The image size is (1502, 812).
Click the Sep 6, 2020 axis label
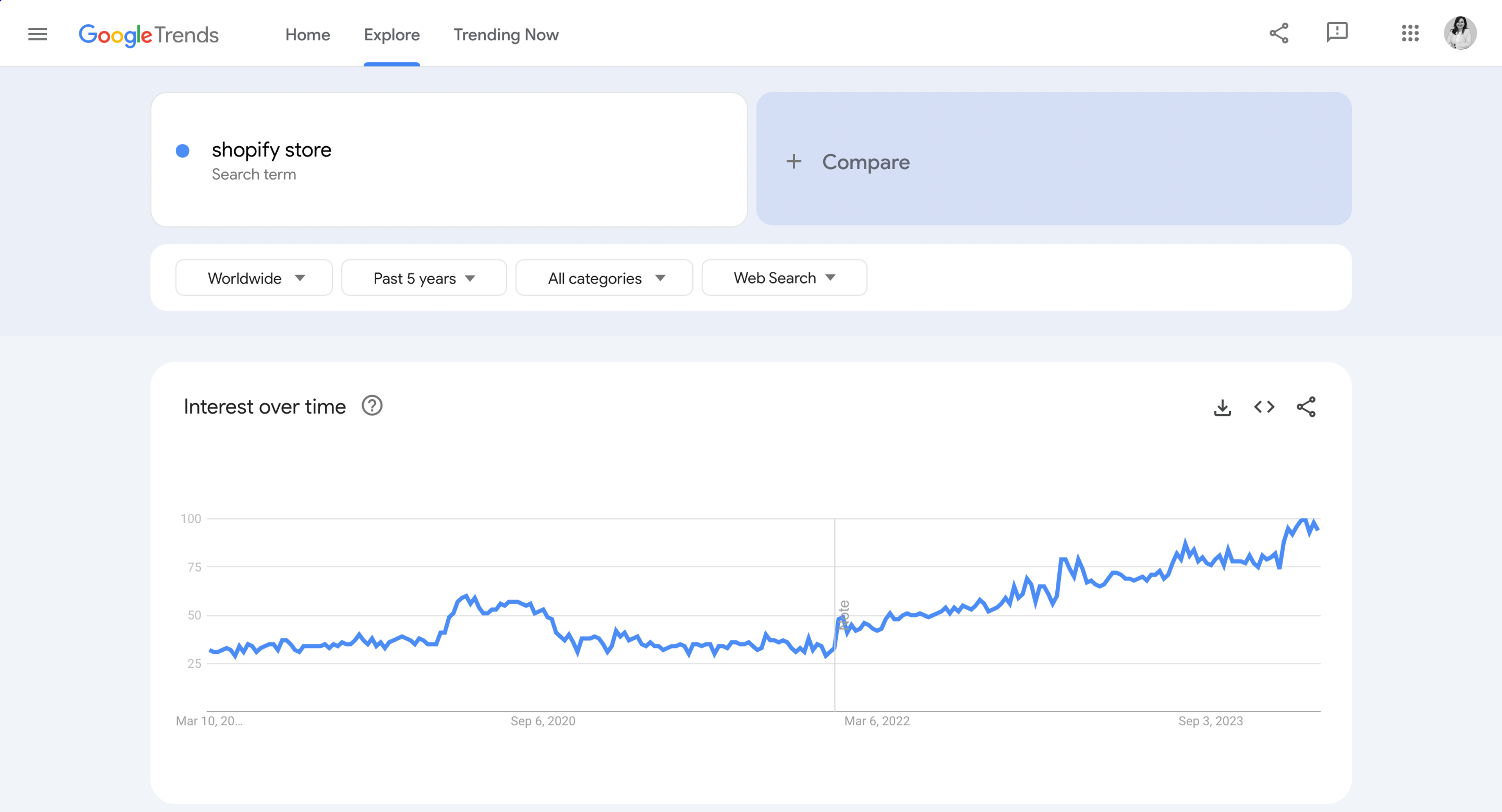coord(543,721)
